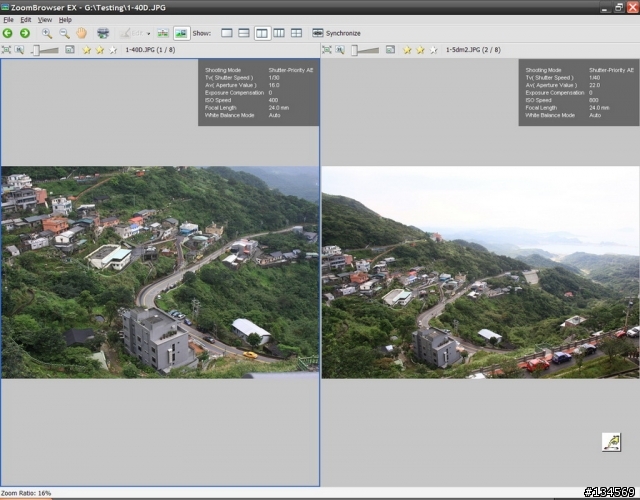
Task: Select the right 1-5dm2 coastal photo
Action: pos(480,272)
